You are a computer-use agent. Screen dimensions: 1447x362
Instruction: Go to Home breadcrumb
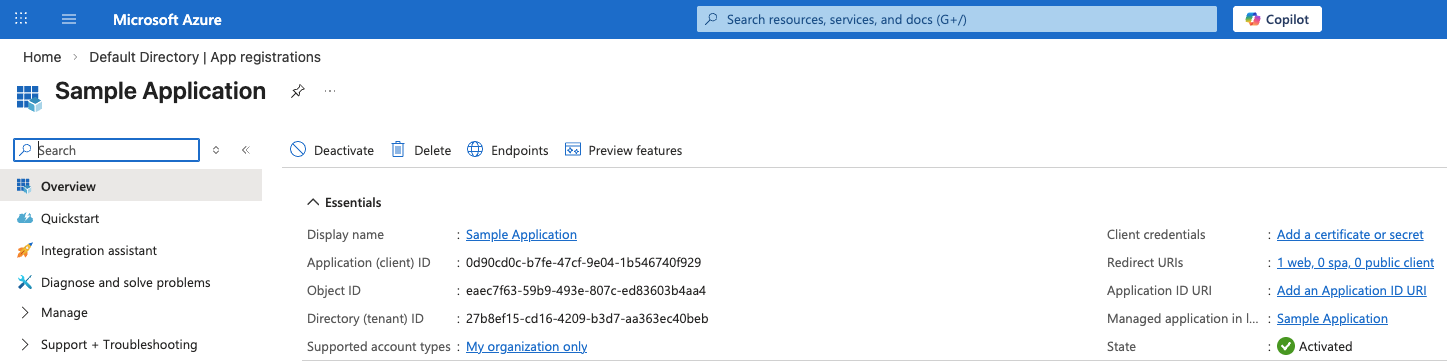pos(42,57)
